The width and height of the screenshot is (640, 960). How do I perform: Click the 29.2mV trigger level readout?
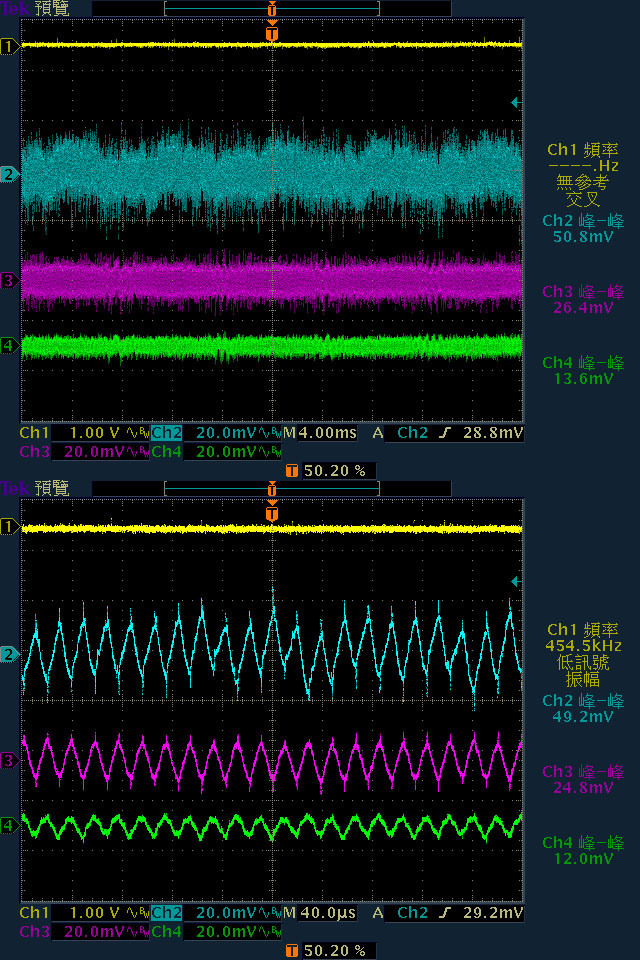click(493, 913)
